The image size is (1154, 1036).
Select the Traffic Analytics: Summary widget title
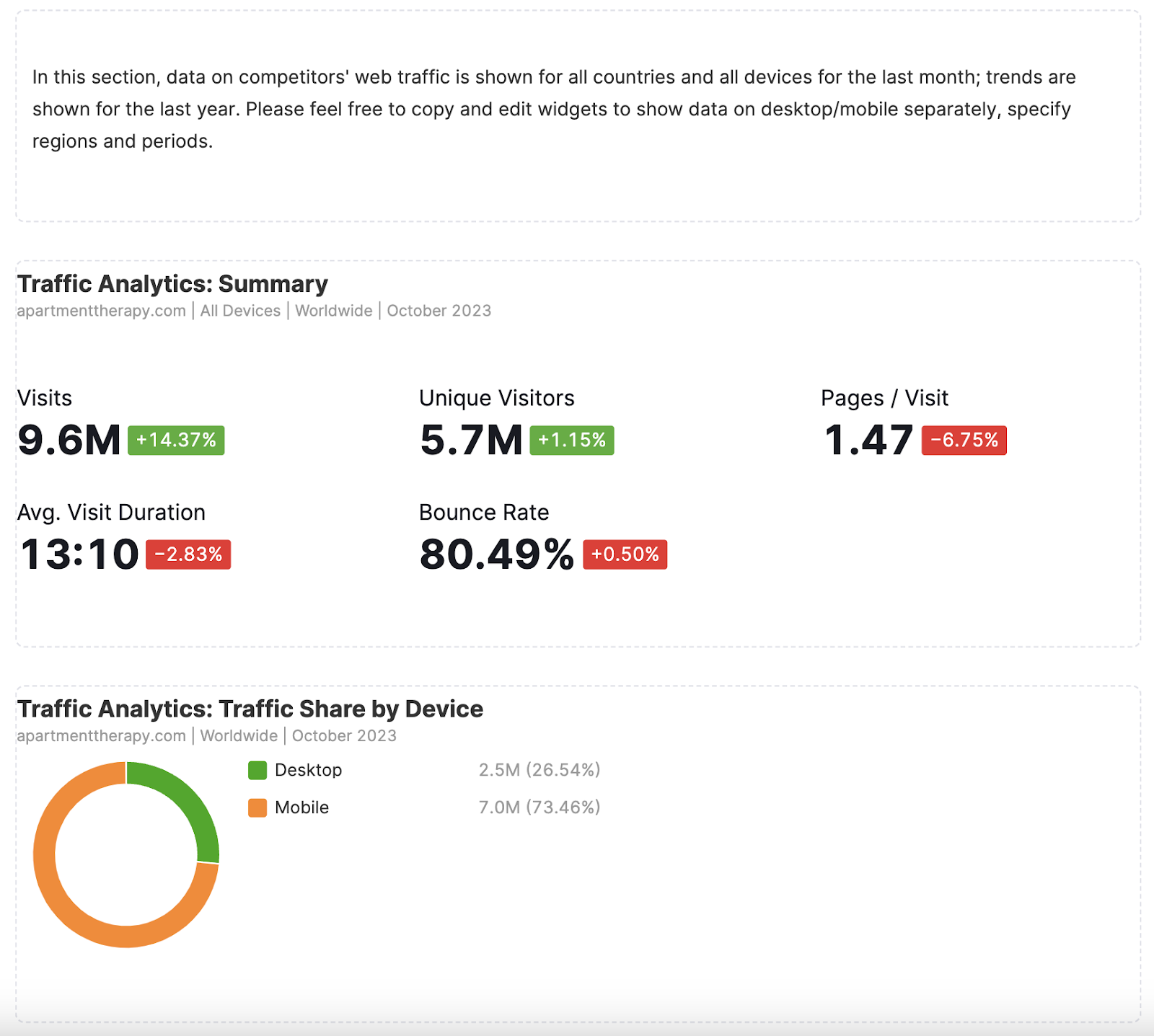tap(172, 284)
